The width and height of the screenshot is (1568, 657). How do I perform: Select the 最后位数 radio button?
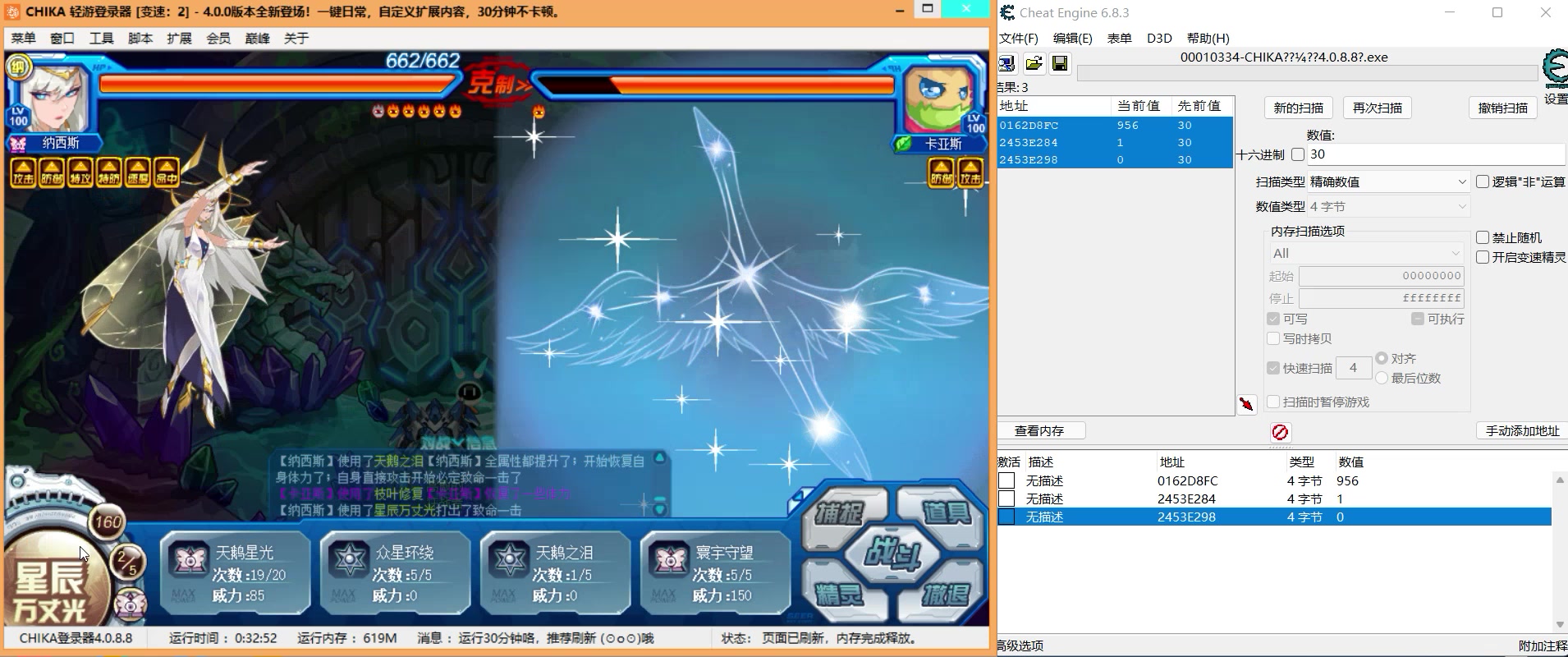point(1382,378)
